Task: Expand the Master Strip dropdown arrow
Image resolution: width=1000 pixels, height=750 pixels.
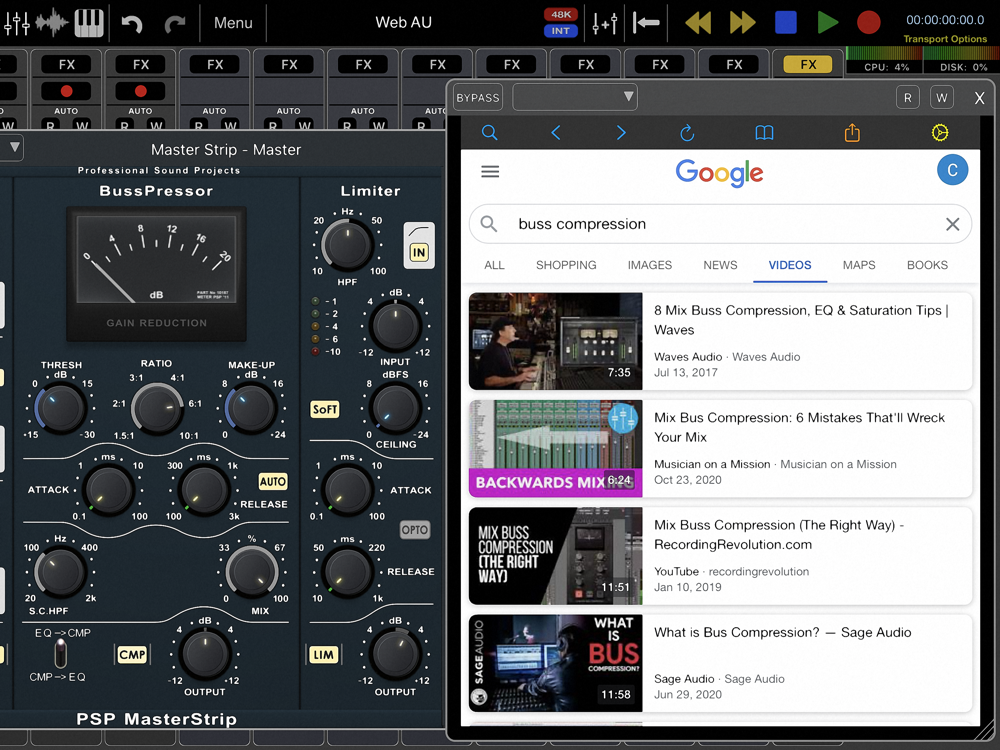Action: coord(14,148)
